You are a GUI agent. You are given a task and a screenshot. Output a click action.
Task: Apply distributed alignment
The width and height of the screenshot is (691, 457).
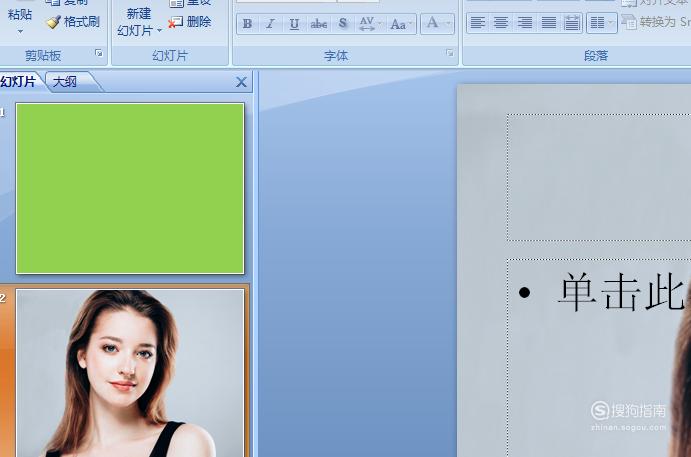572,22
